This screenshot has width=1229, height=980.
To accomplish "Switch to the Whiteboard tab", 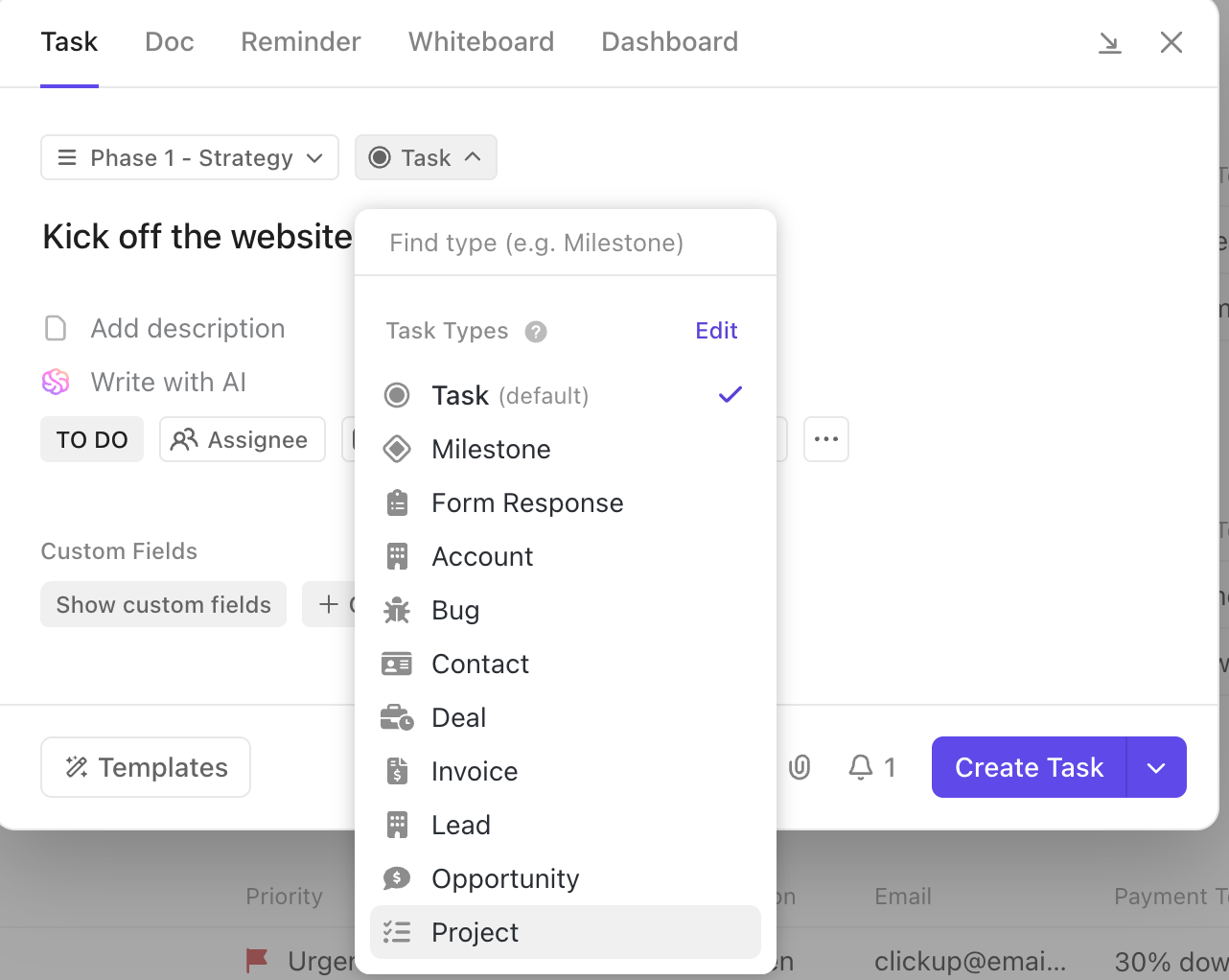I will click(480, 42).
